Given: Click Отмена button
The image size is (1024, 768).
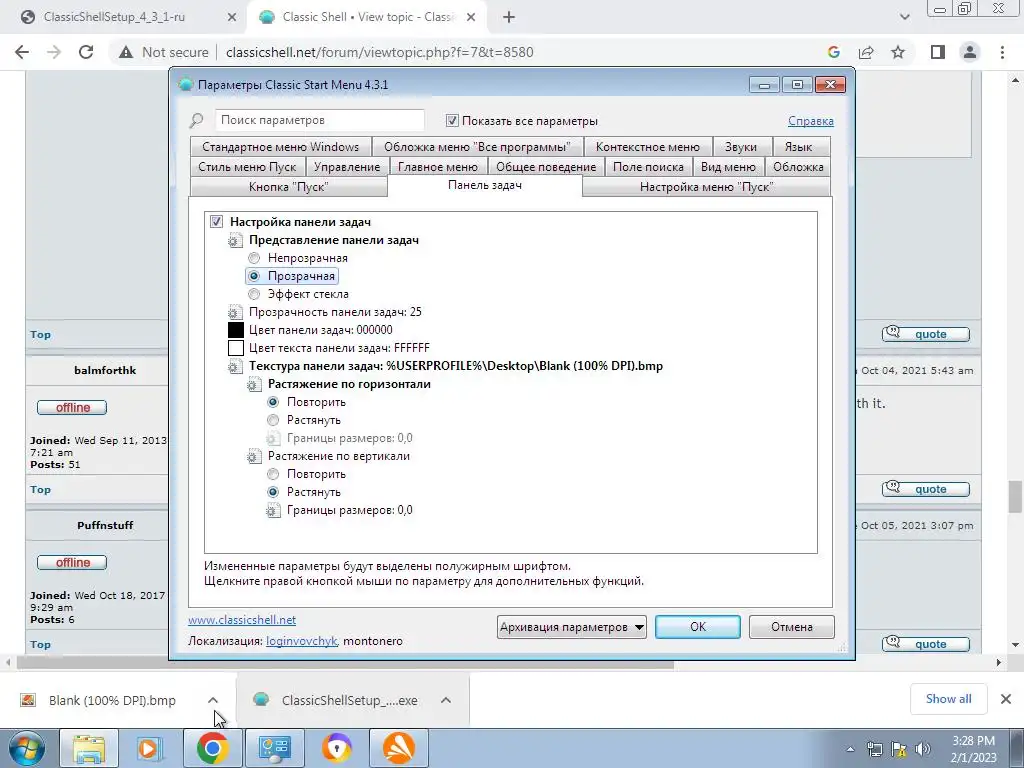Looking at the screenshot, I should coord(792,627).
